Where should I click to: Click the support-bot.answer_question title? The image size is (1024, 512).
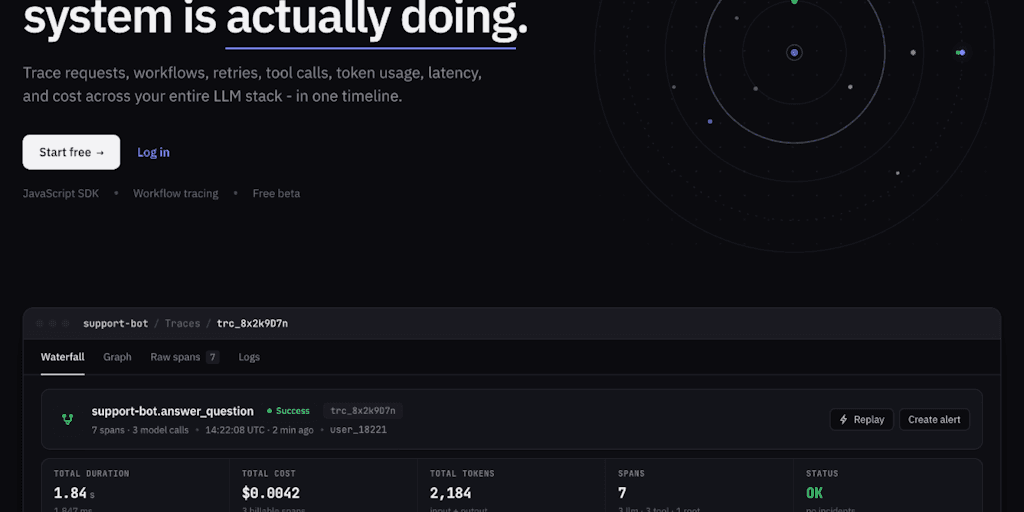click(x=172, y=411)
